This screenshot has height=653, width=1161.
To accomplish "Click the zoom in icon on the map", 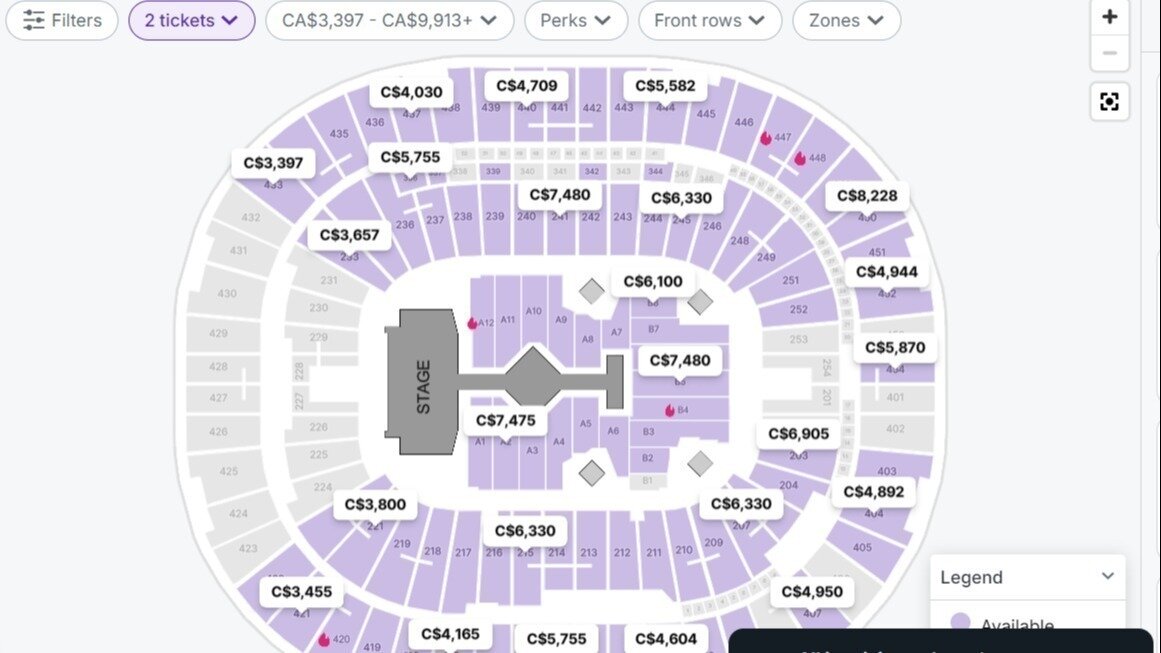I will 1110,16.
